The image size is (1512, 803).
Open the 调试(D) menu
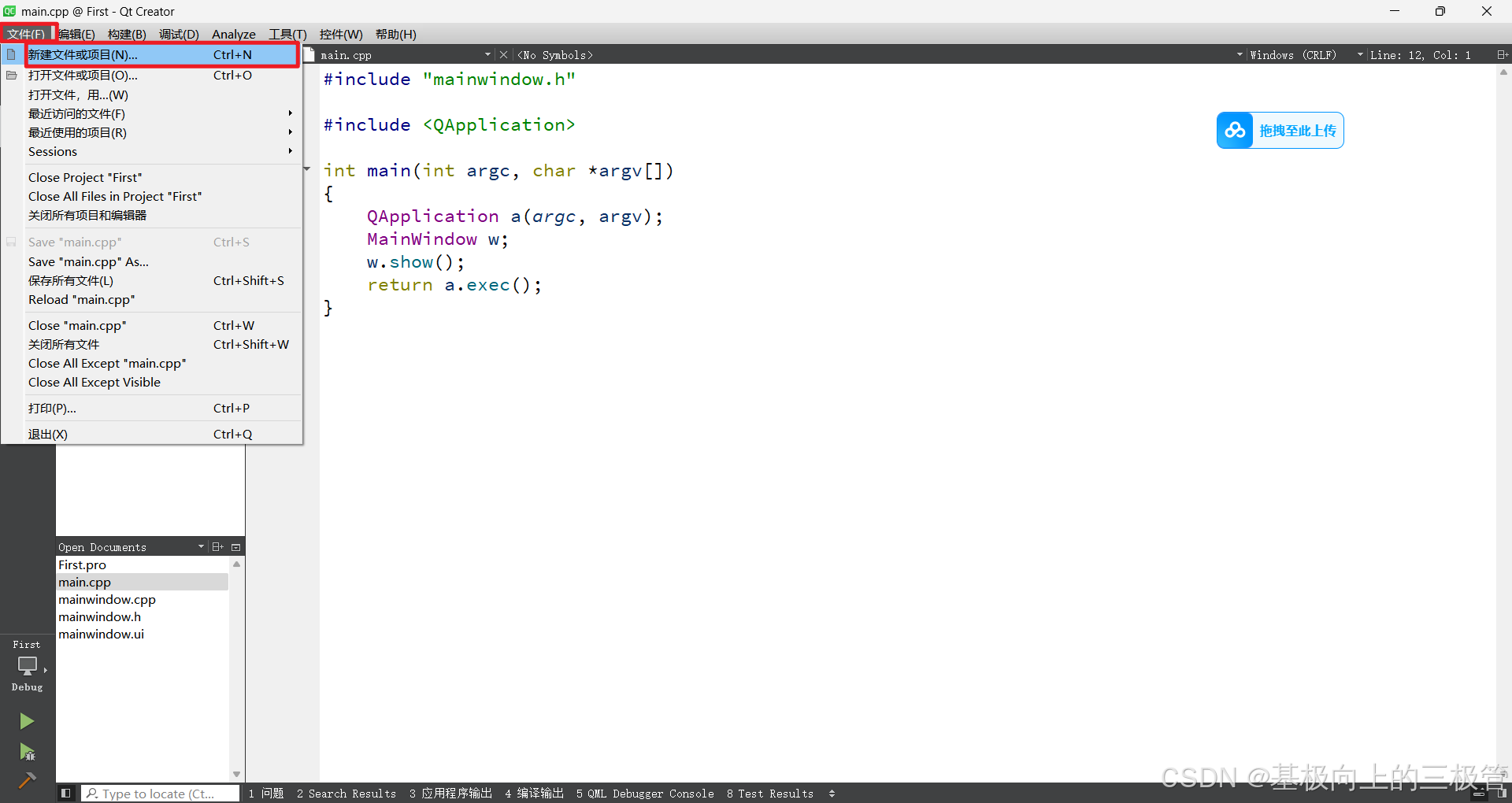tap(179, 34)
